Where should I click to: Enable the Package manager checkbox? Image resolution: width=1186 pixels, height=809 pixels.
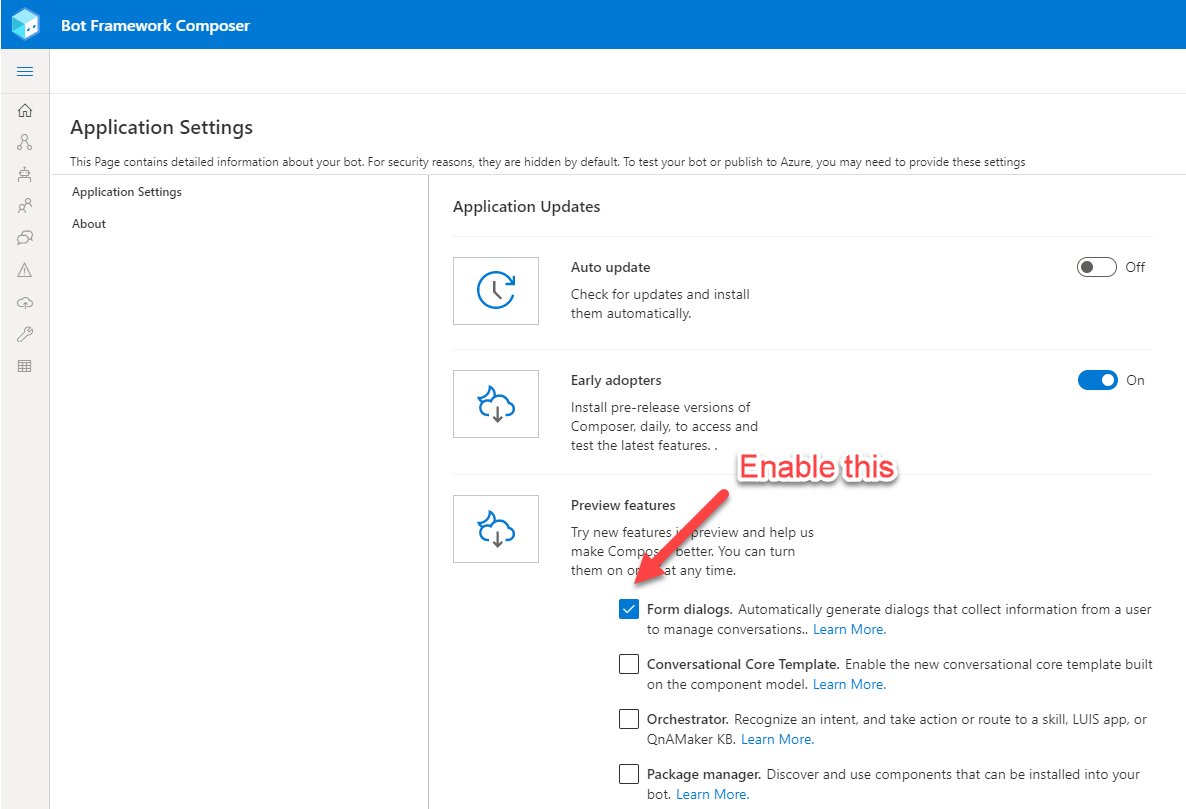(628, 774)
